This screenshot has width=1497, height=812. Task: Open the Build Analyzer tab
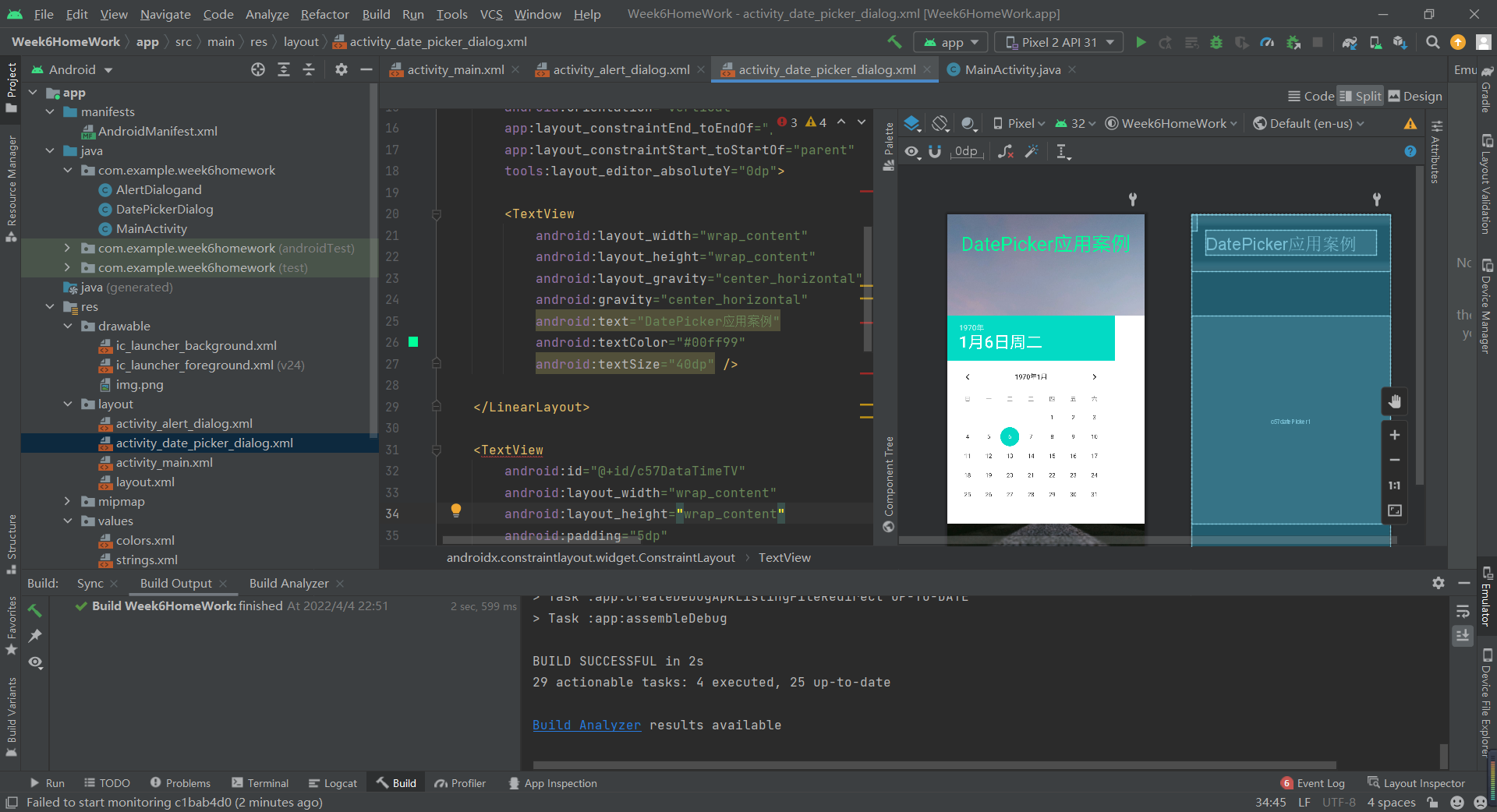tap(288, 583)
